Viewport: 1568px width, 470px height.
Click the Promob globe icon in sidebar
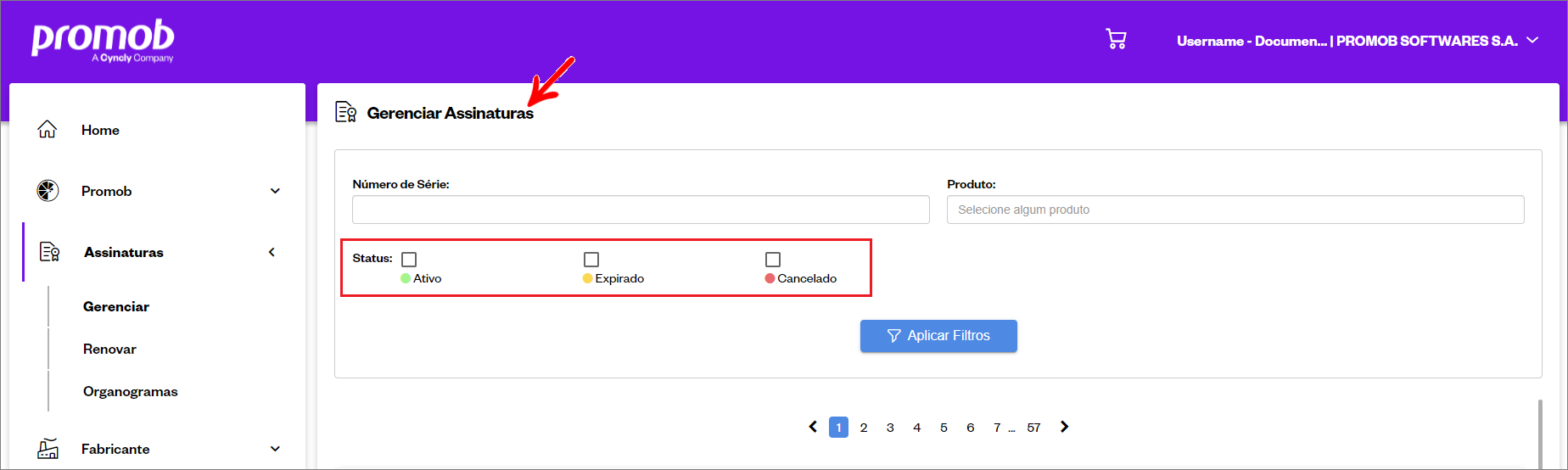point(48,191)
